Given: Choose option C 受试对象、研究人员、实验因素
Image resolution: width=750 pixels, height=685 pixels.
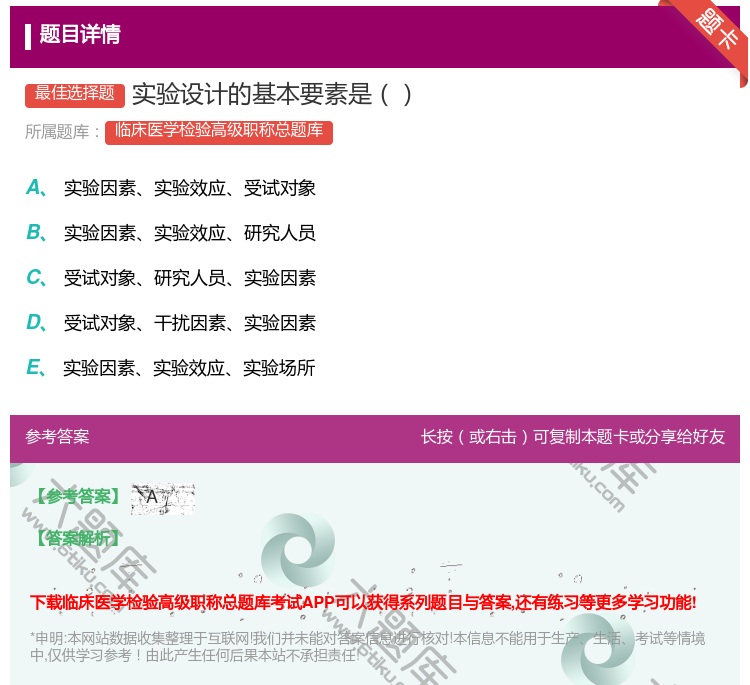Looking at the screenshot, I should click(171, 278).
